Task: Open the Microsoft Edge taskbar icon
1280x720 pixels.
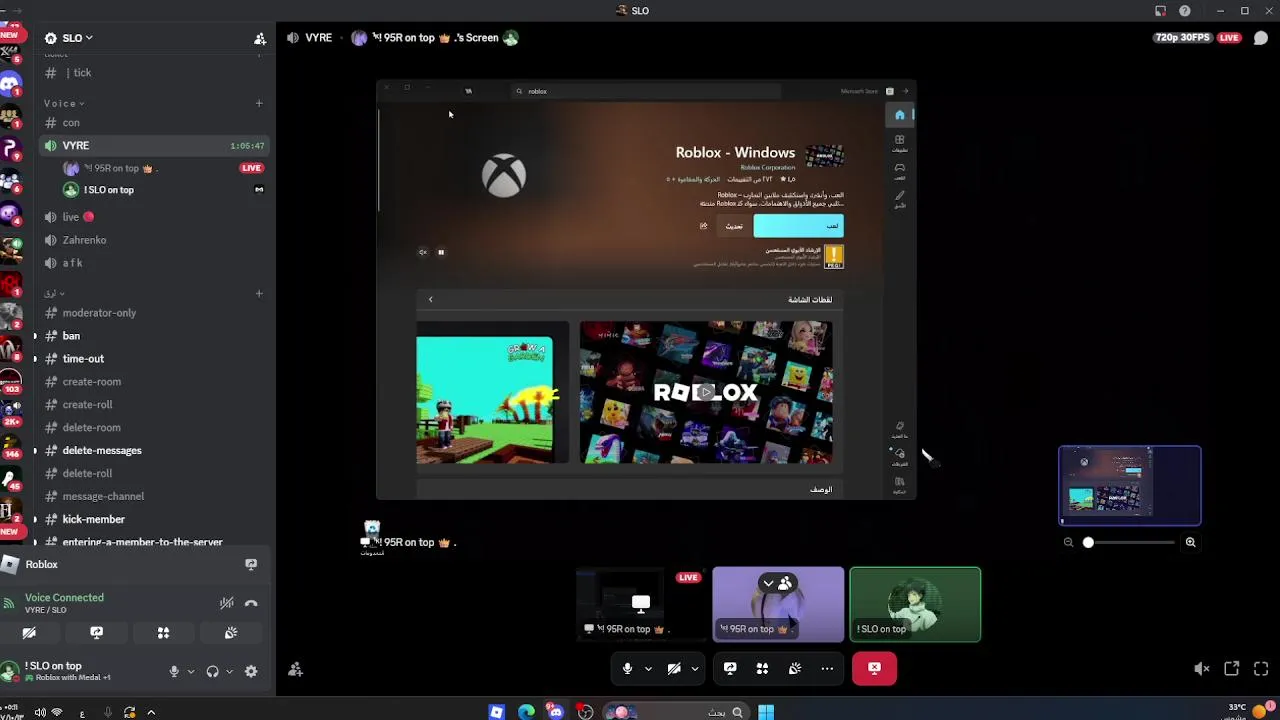Action: coord(526,712)
